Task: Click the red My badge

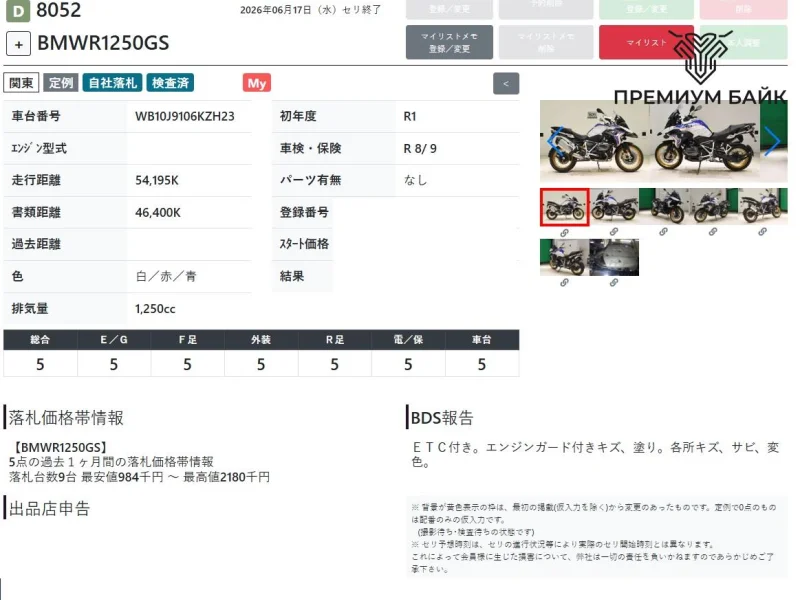Action: pyautogui.click(x=257, y=83)
